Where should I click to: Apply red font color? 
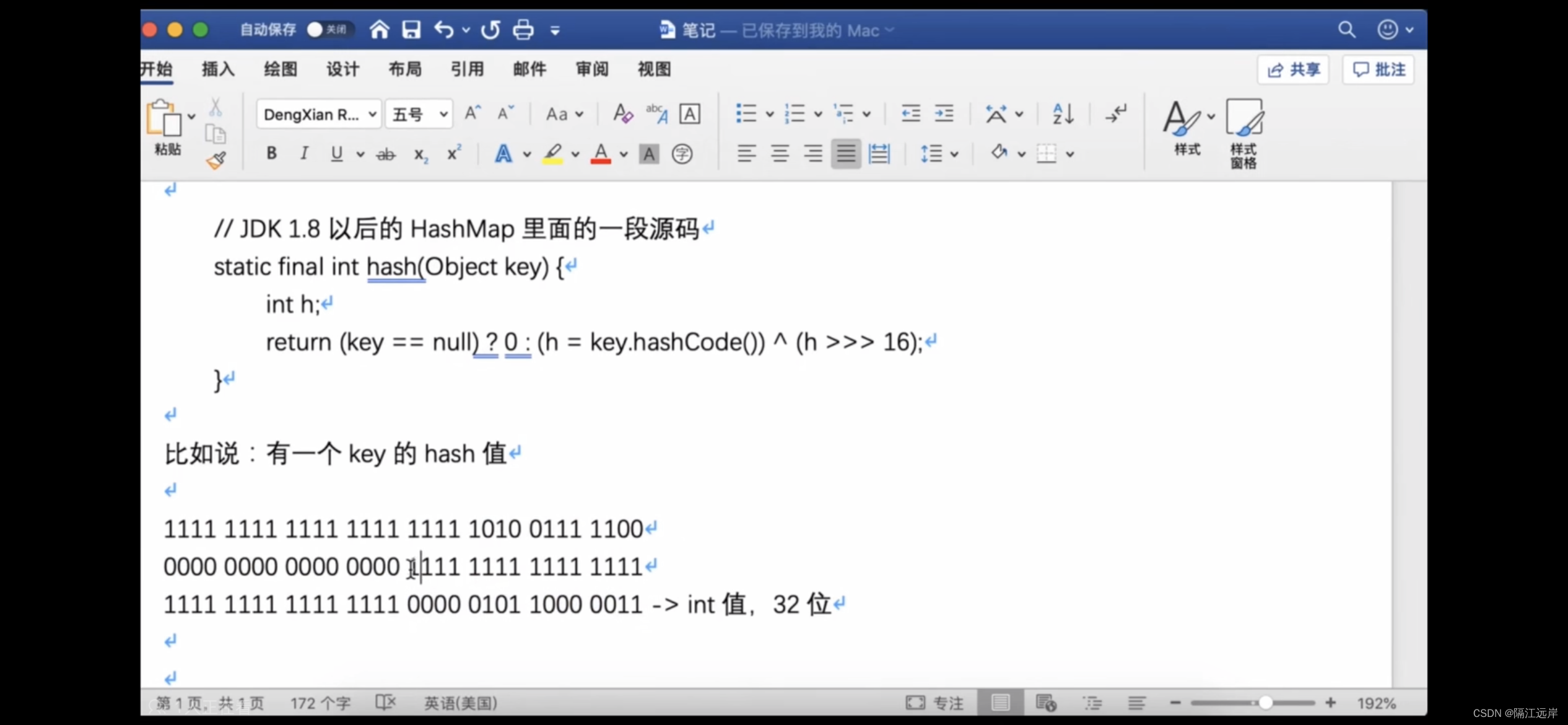tap(601, 153)
